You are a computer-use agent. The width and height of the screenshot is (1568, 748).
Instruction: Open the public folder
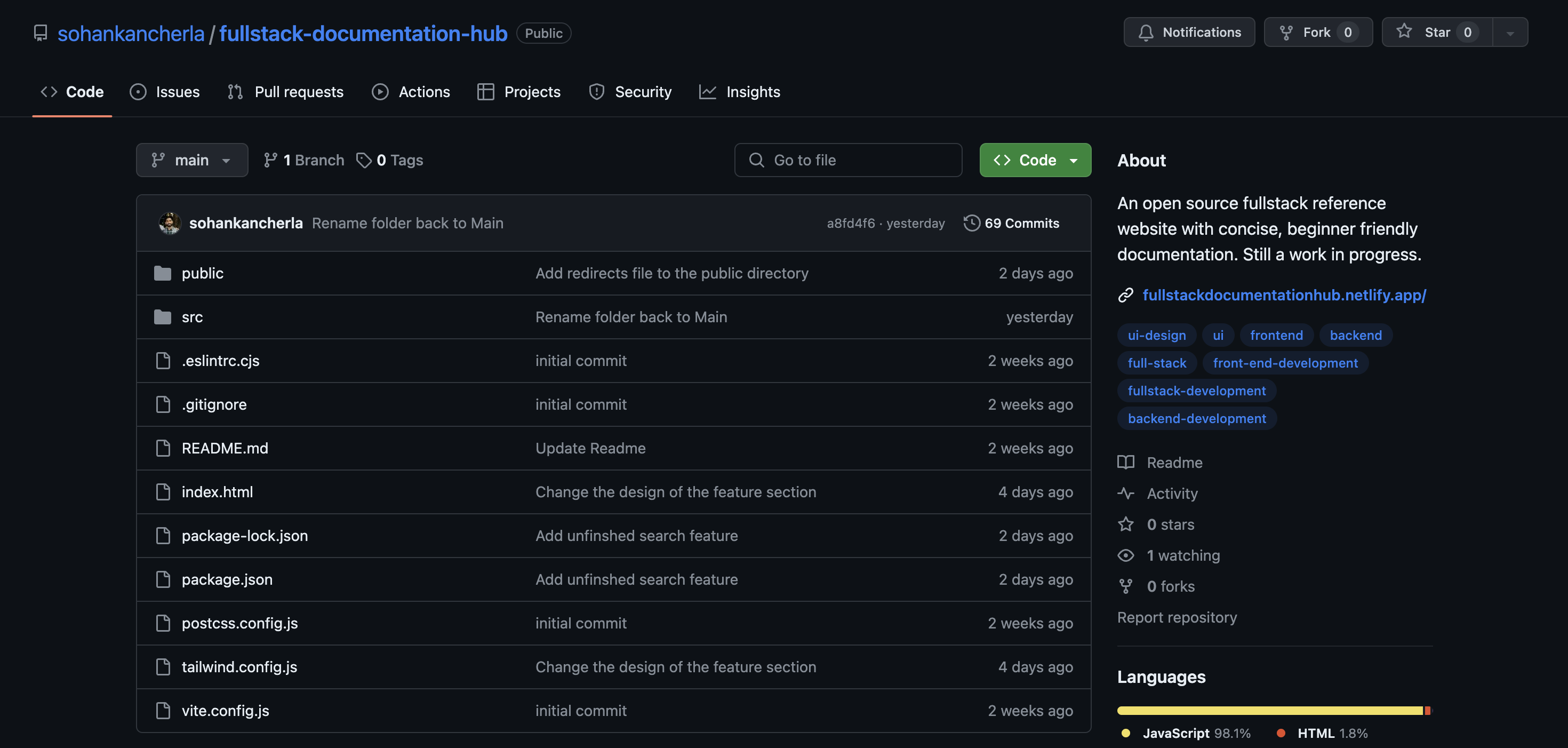(202, 274)
